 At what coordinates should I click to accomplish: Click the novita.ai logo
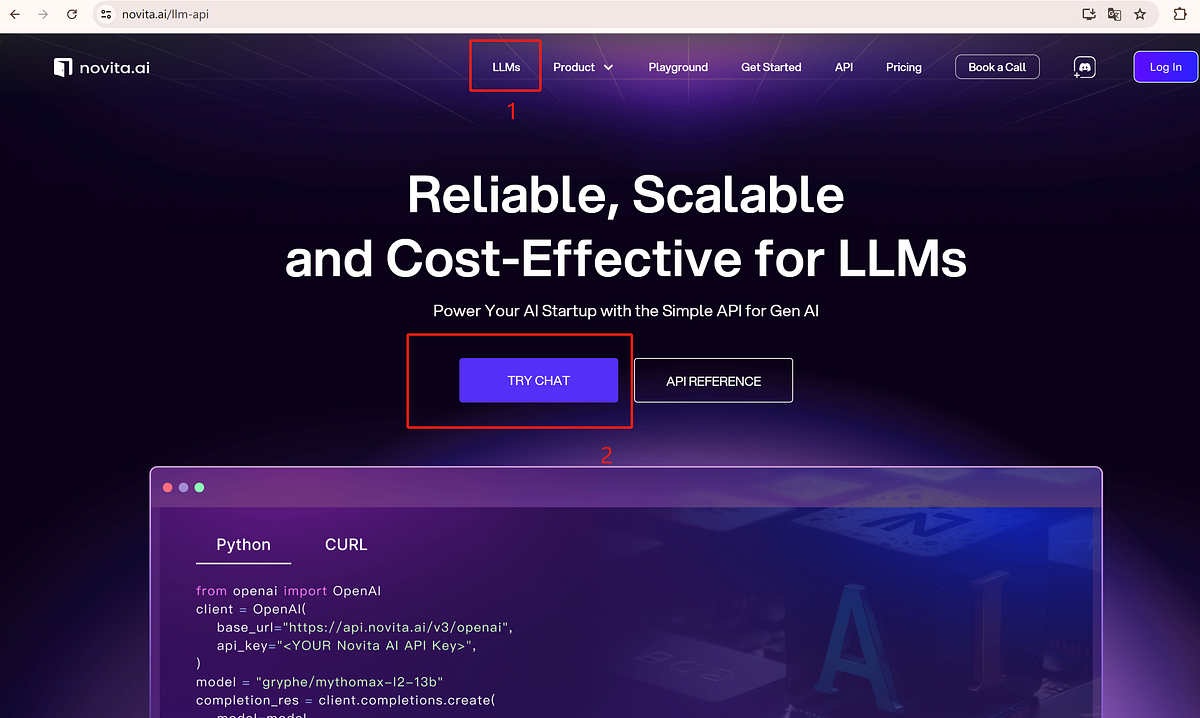coord(102,67)
